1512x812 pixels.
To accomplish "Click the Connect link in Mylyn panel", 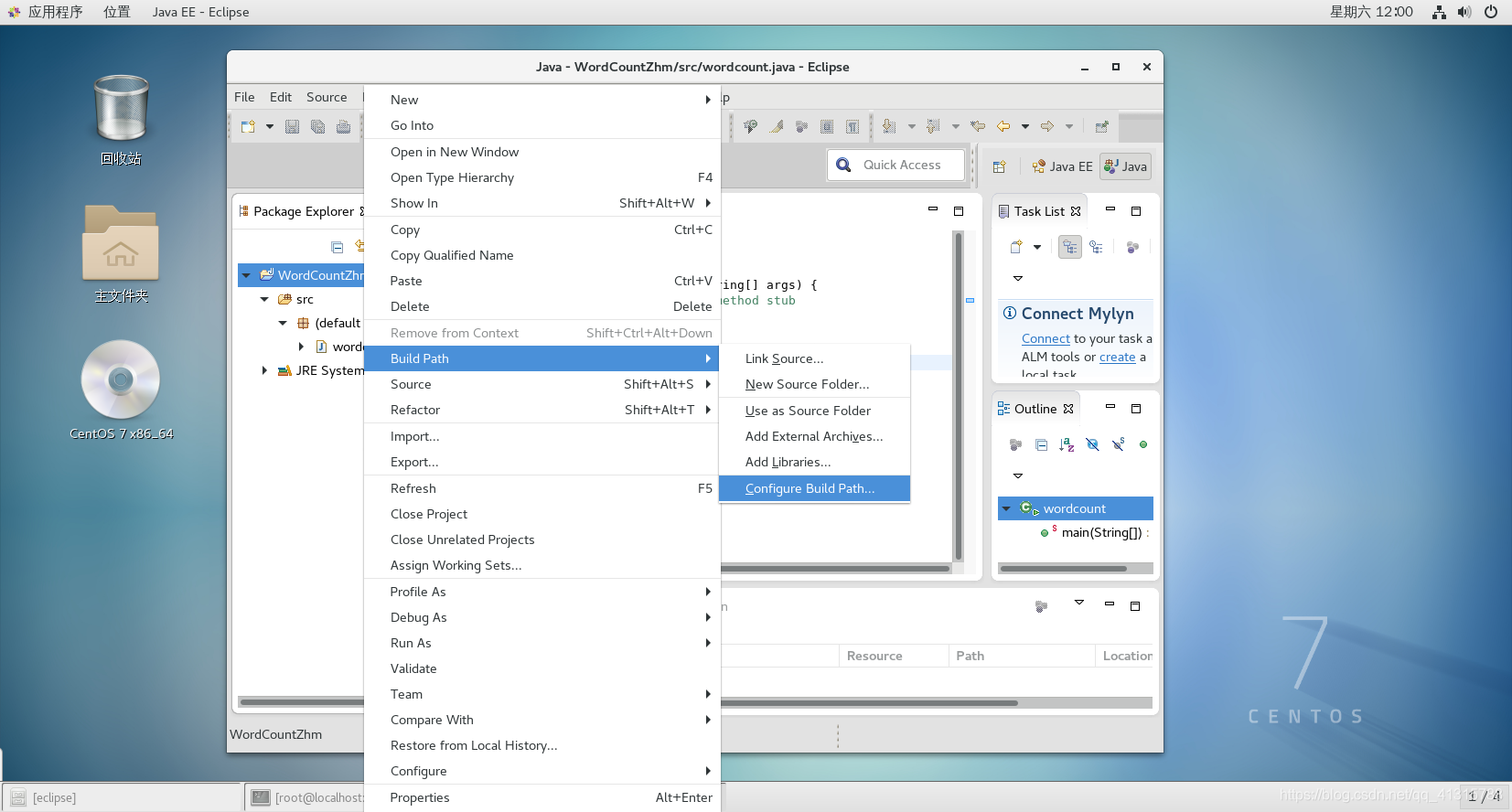I will (1046, 338).
